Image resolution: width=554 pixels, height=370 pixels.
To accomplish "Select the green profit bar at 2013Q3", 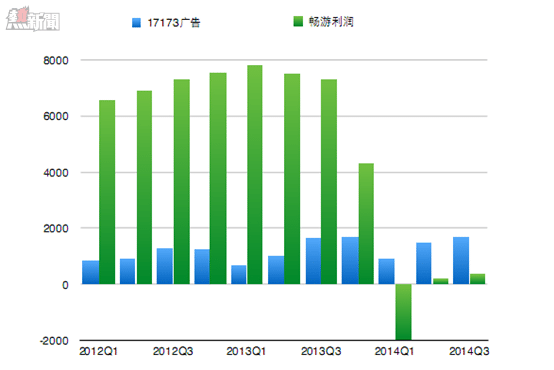I will (x=329, y=182).
